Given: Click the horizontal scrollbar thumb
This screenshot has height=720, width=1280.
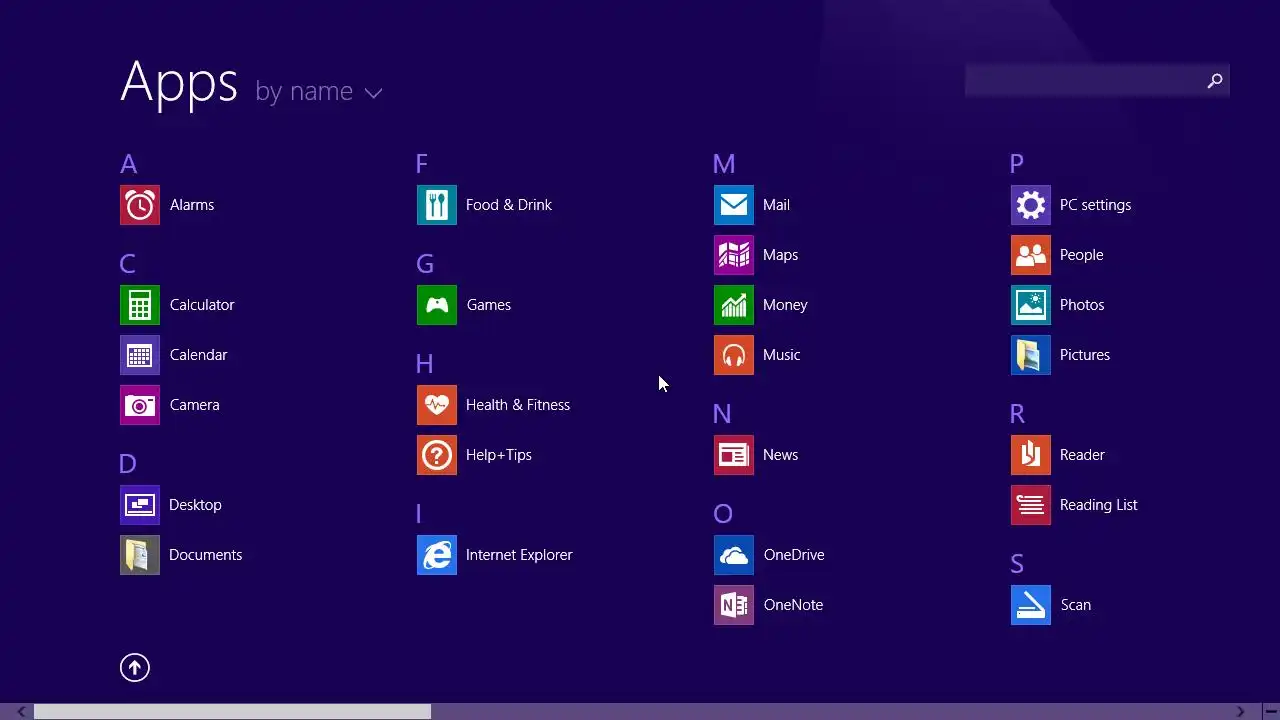Looking at the screenshot, I should (x=232, y=712).
